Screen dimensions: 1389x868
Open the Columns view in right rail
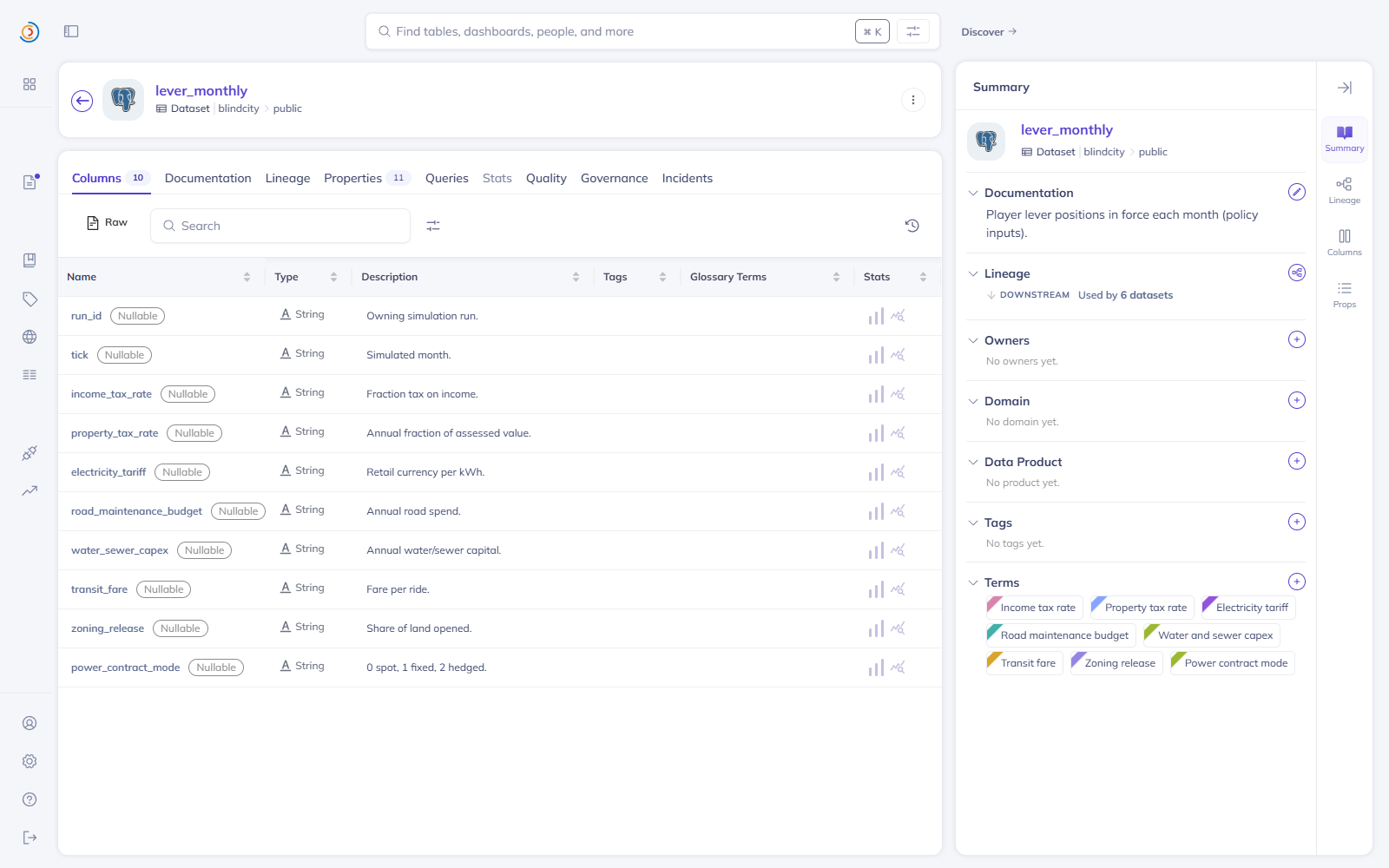tap(1345, 243)
